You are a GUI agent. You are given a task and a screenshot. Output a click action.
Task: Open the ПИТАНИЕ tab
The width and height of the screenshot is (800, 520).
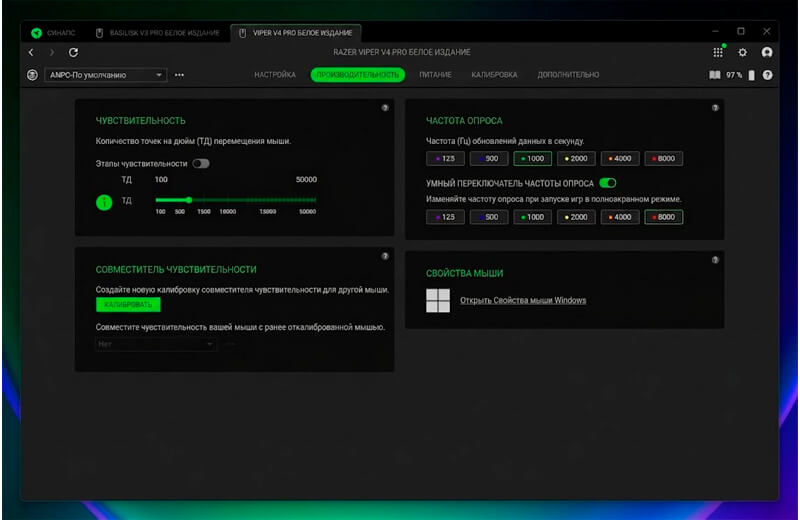tap(435, 75)
